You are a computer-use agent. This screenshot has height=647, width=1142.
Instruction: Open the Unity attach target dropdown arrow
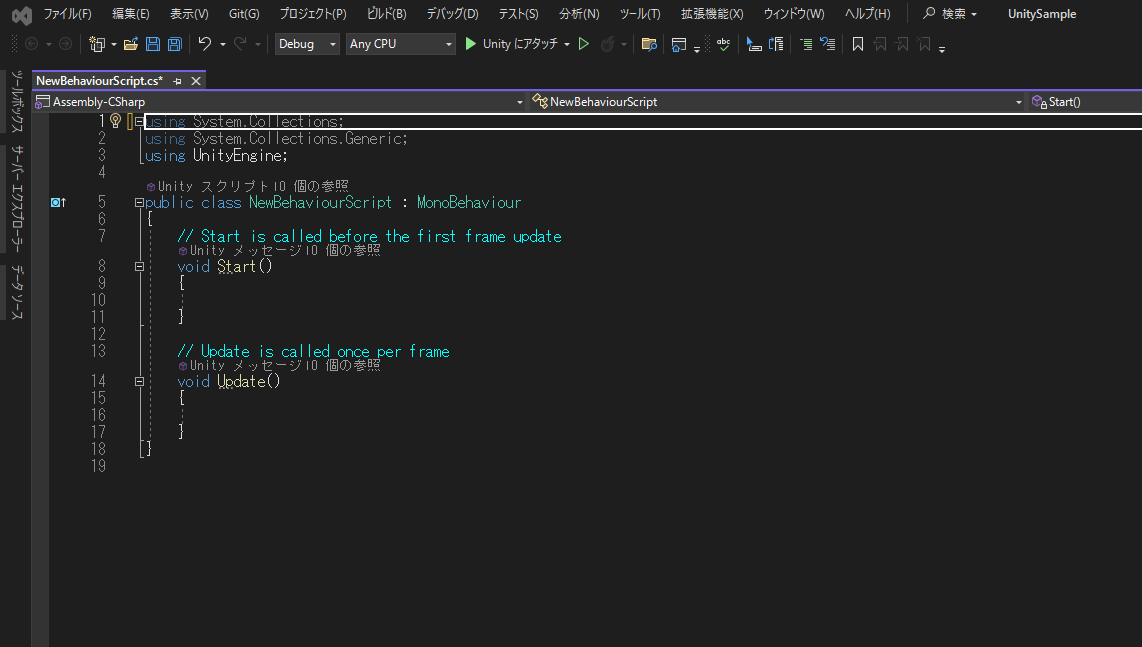tap(567, 44)
